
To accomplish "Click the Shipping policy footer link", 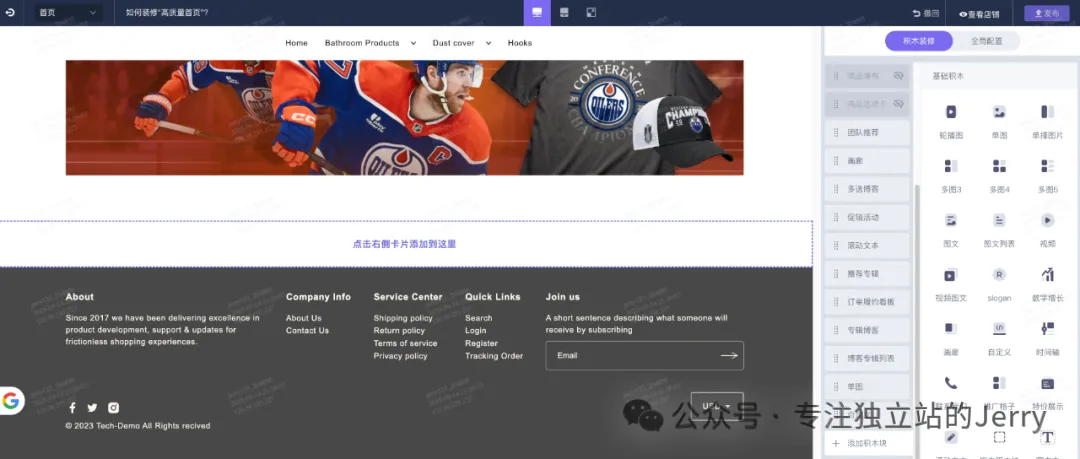I will click(x=403, y=318).
